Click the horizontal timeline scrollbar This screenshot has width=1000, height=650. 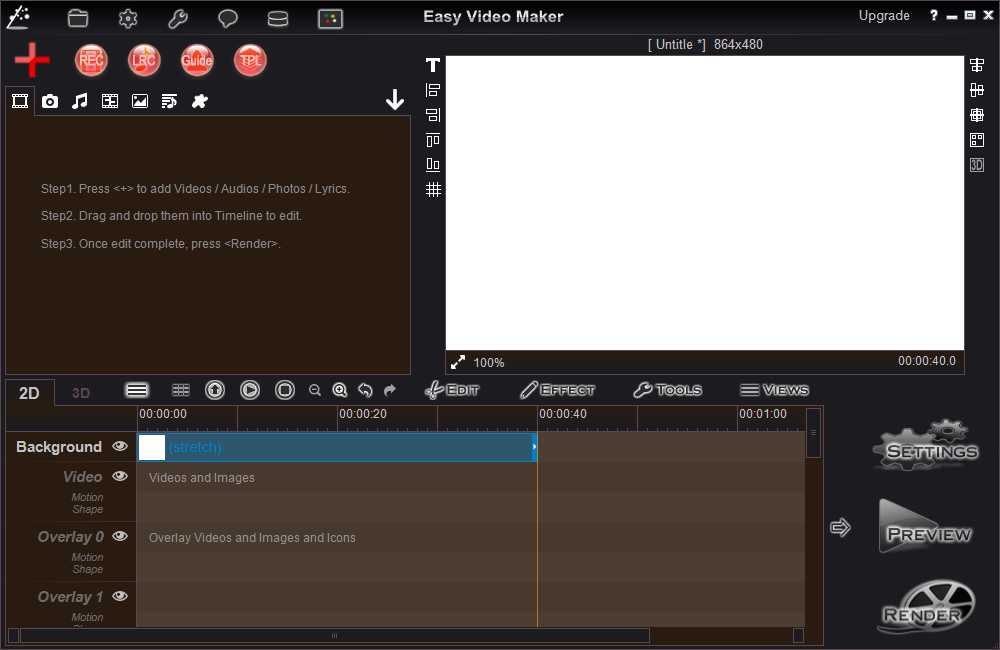[x=335, y=635]
